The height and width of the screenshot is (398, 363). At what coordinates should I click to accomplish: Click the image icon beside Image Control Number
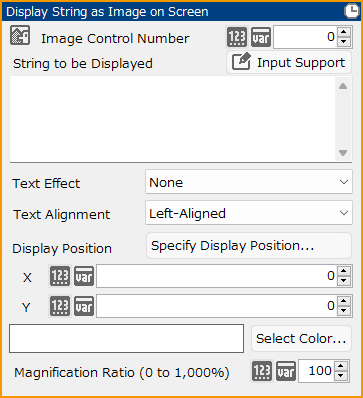pyautogui.click(x=20, y=35)
